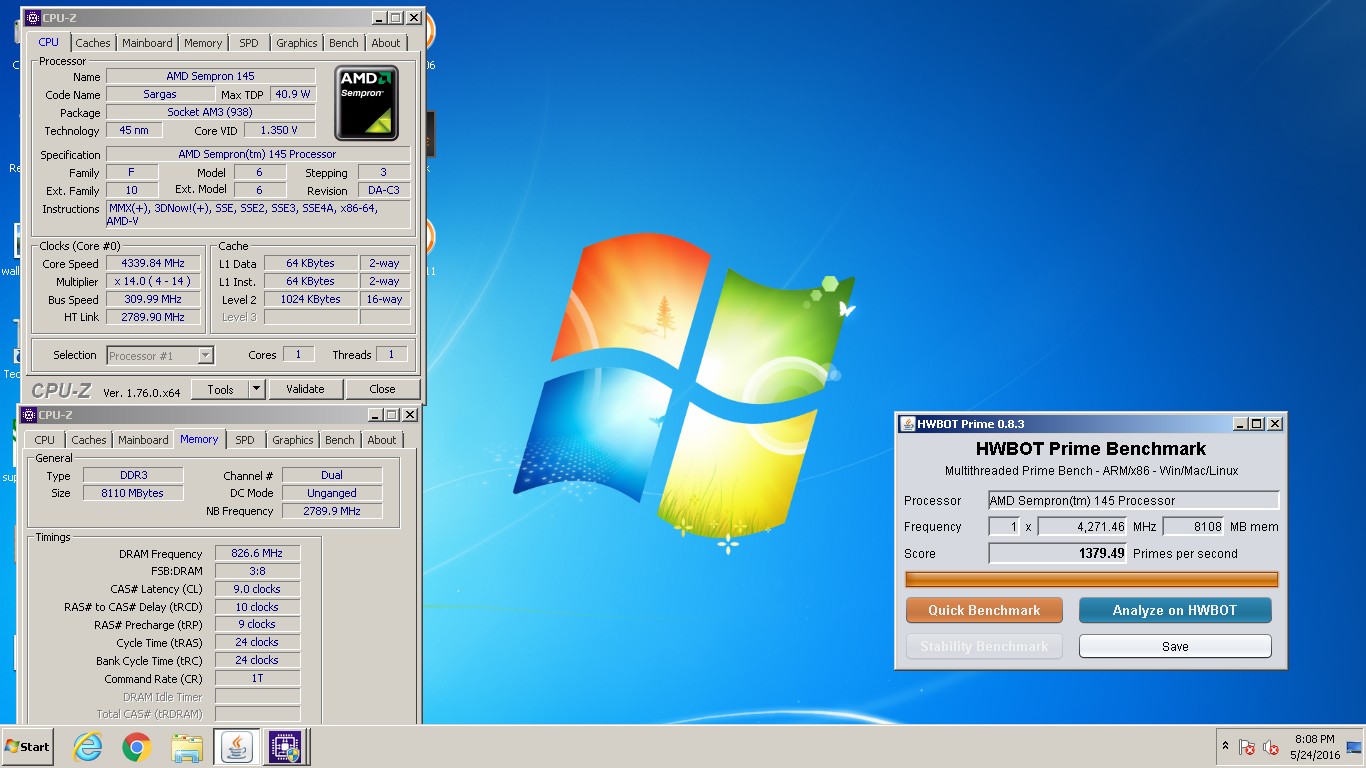Click the Technology value 45 nm
The width and height of the screenshot is (1366, 768).
(133, 130)
